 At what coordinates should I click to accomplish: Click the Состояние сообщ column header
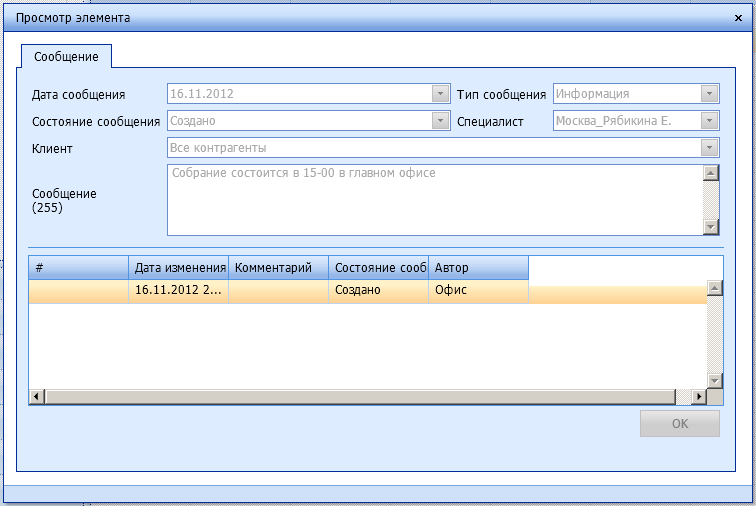pyautogui.click(x=378, y=268)
